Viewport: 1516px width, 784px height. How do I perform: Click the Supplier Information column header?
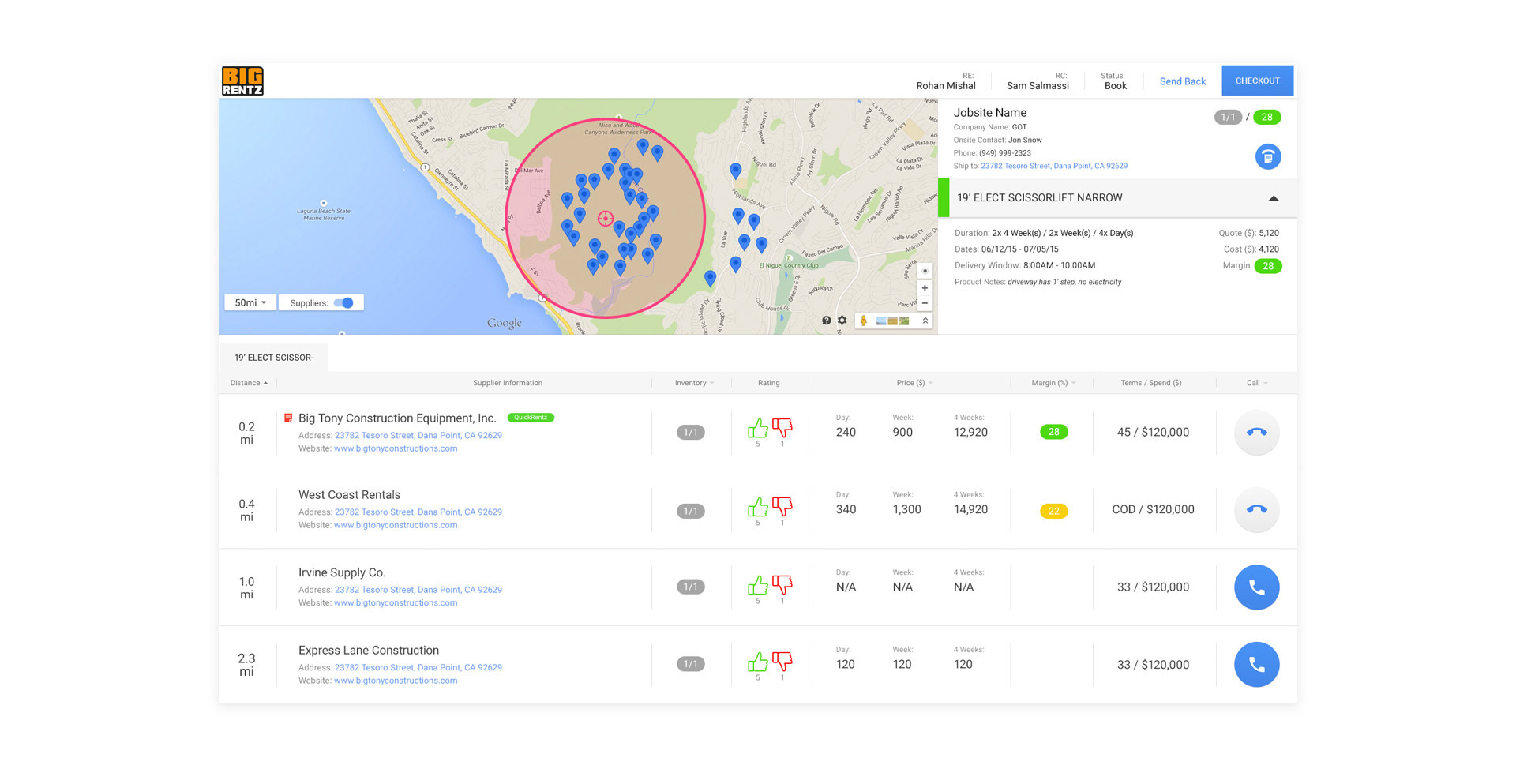pos(508,383)
